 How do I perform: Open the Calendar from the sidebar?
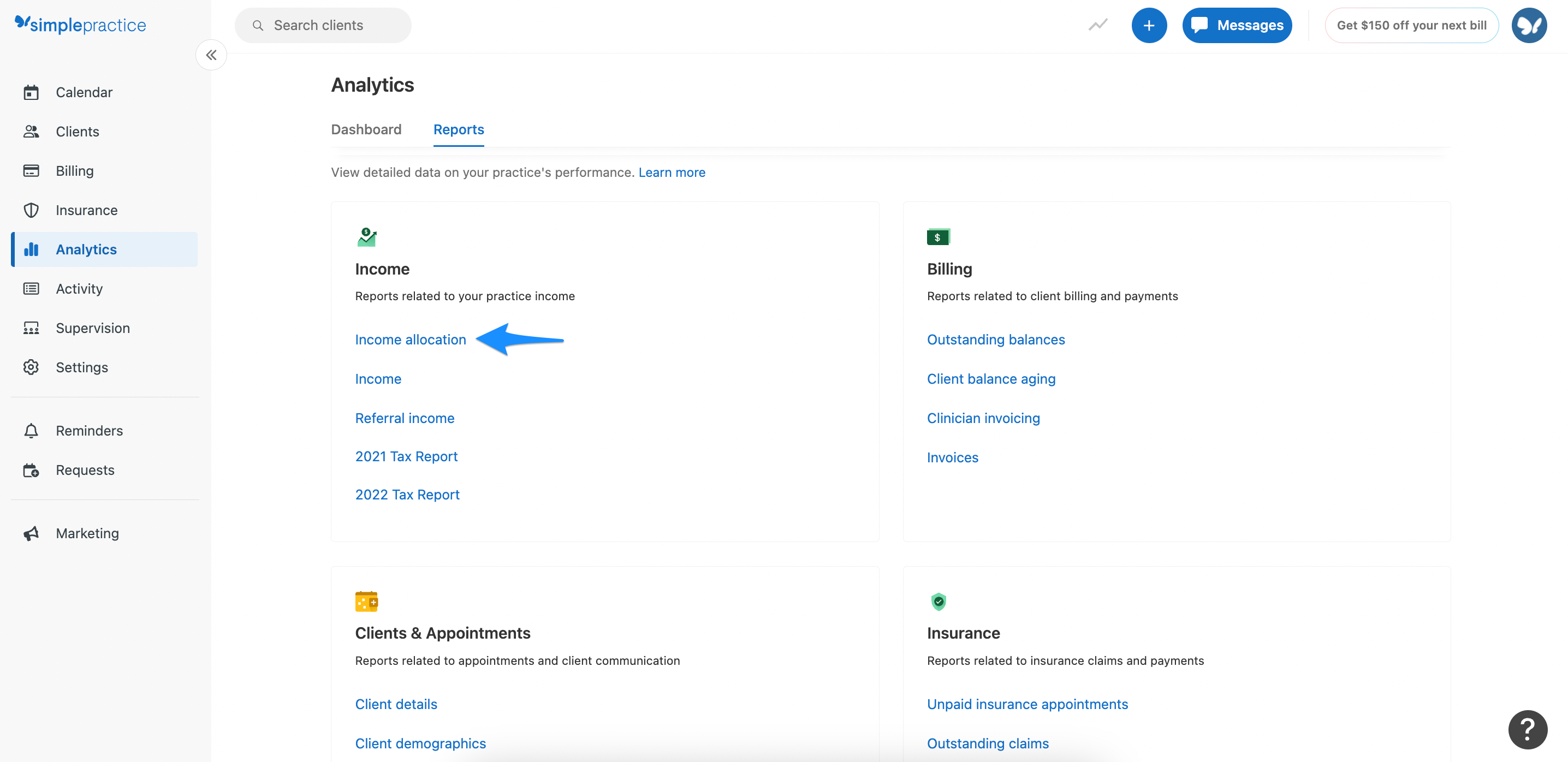click(x=84, y=92)
